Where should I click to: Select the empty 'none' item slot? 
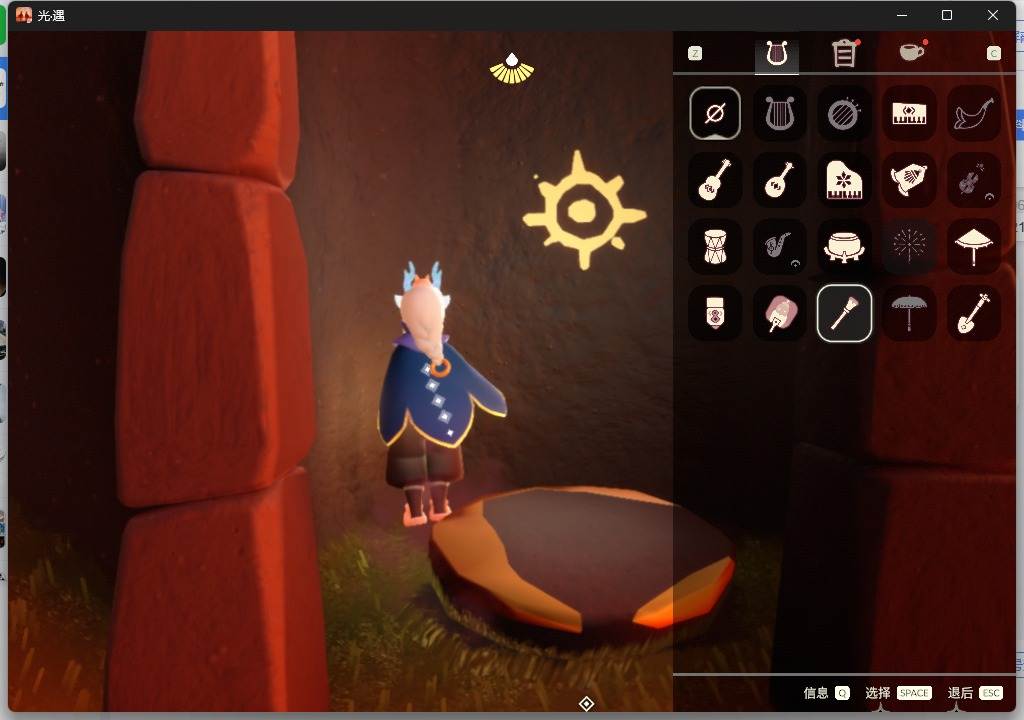pyautogui.click(x=714, y=114)
